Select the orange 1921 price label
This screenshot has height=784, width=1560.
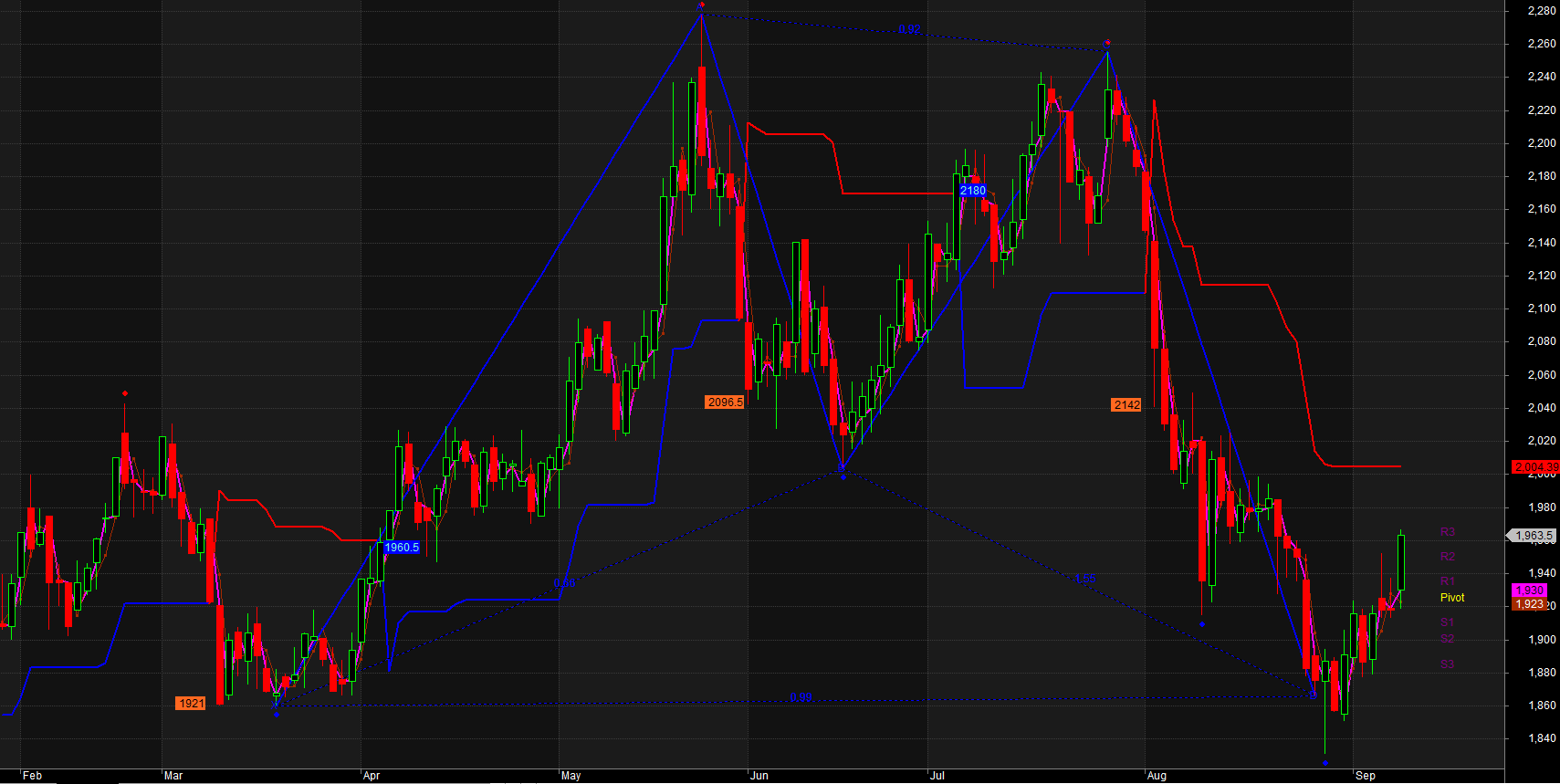click(191, 703)
